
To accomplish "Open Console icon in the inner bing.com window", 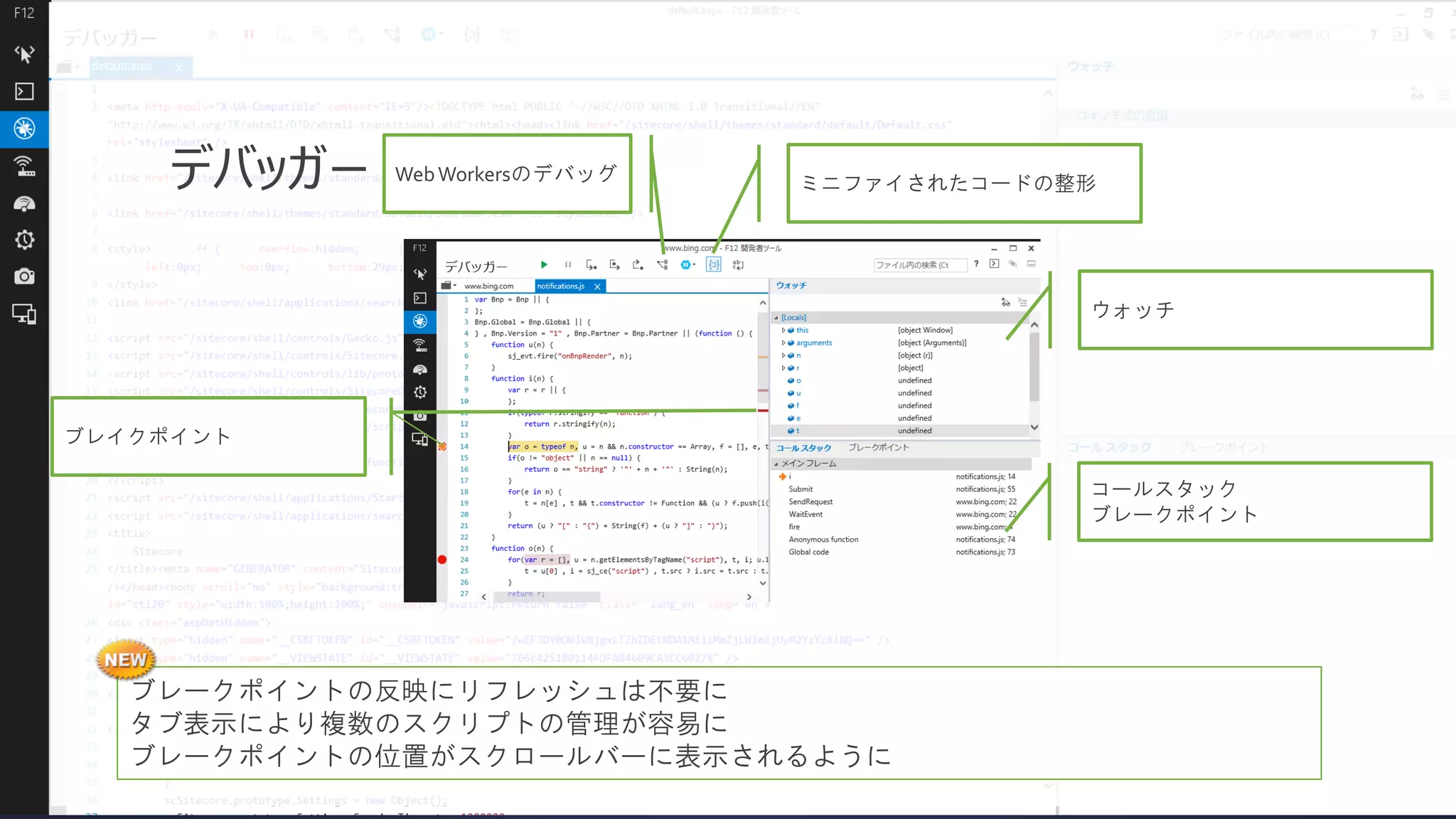I will pyautogui.click(x=420, y=298).
